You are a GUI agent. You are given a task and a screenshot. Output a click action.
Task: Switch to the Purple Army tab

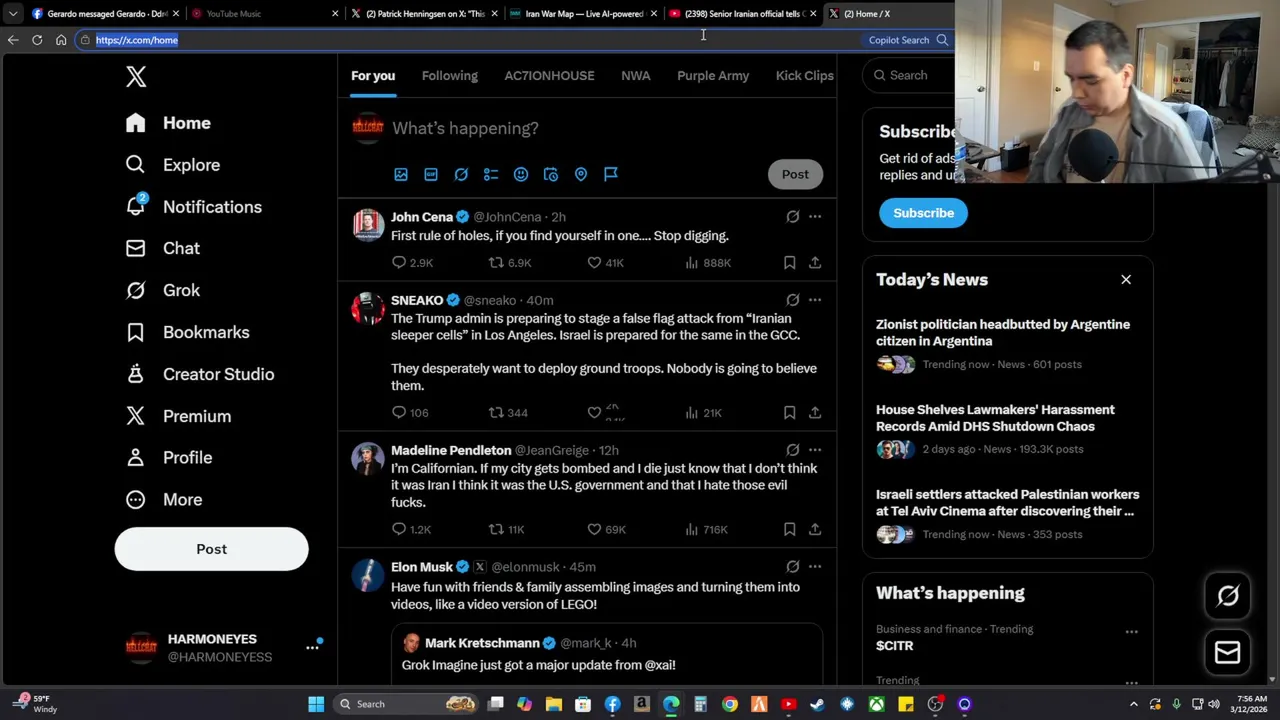713,76
